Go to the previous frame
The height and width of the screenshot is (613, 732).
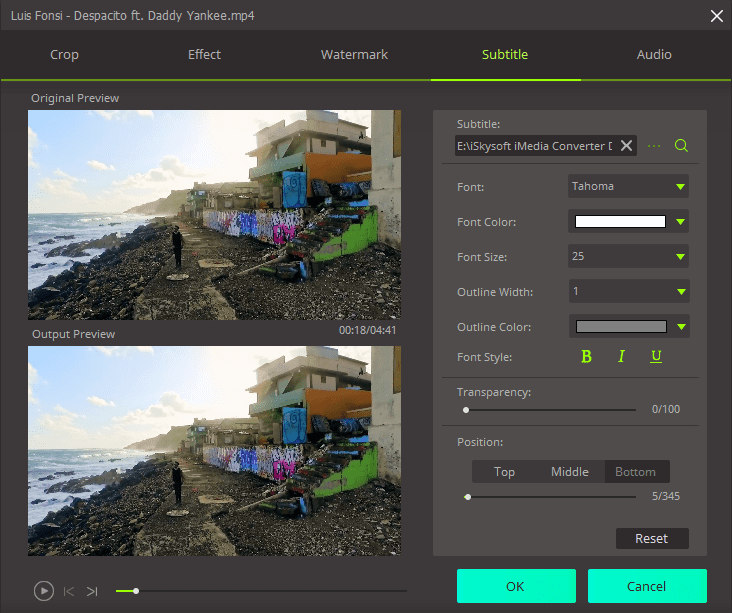click(69, 591)
